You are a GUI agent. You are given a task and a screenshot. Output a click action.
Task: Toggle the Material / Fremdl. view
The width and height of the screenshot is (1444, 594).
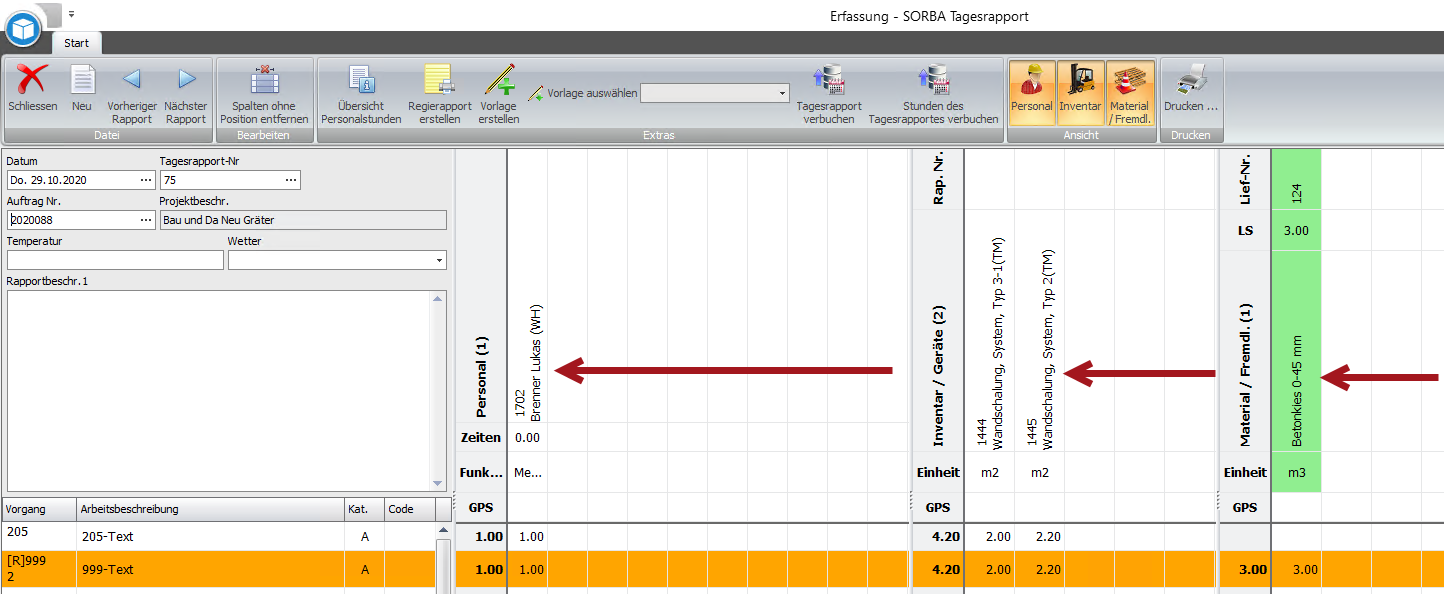1130,92
